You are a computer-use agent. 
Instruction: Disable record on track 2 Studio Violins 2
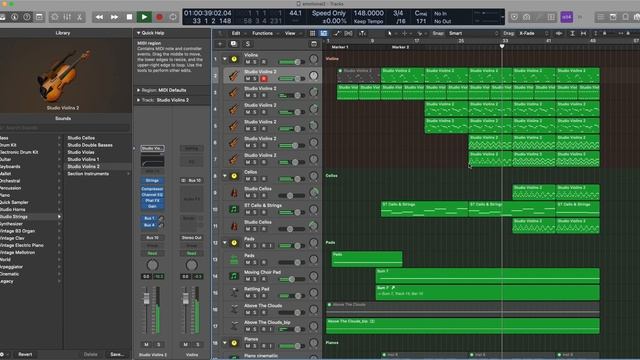tap(264, 79)
